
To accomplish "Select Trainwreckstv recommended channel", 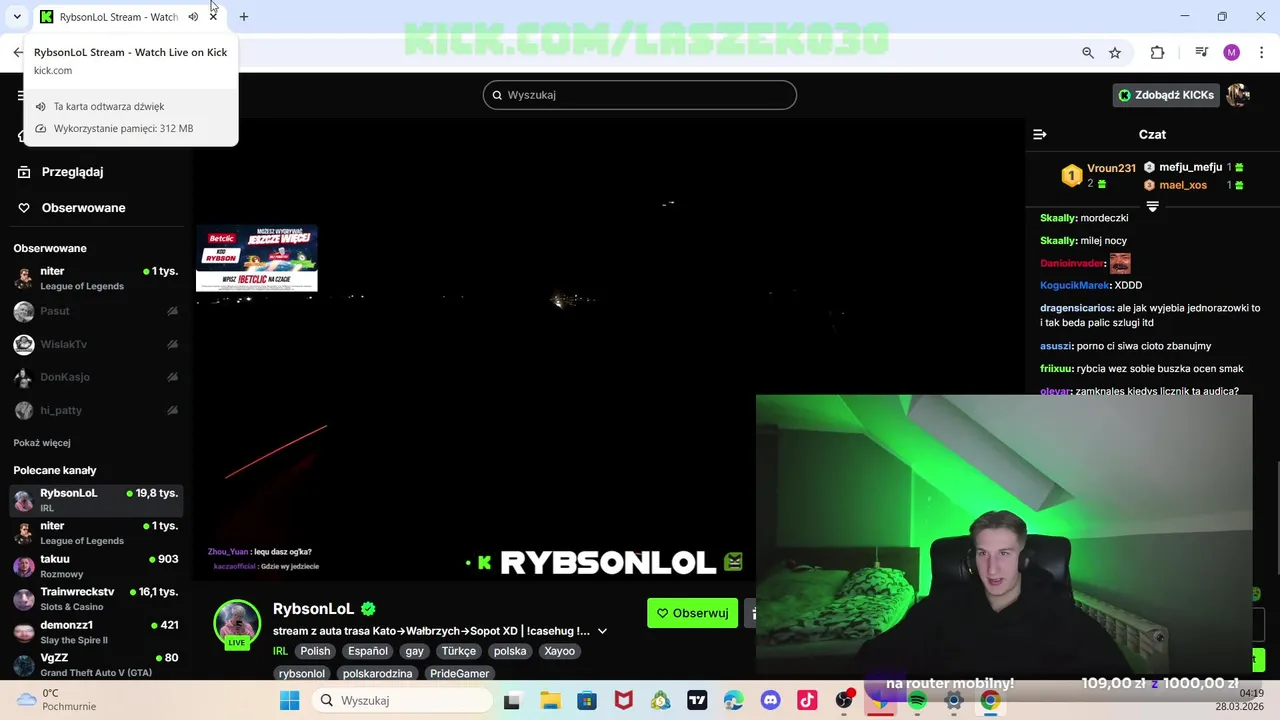I will [96, 599].
